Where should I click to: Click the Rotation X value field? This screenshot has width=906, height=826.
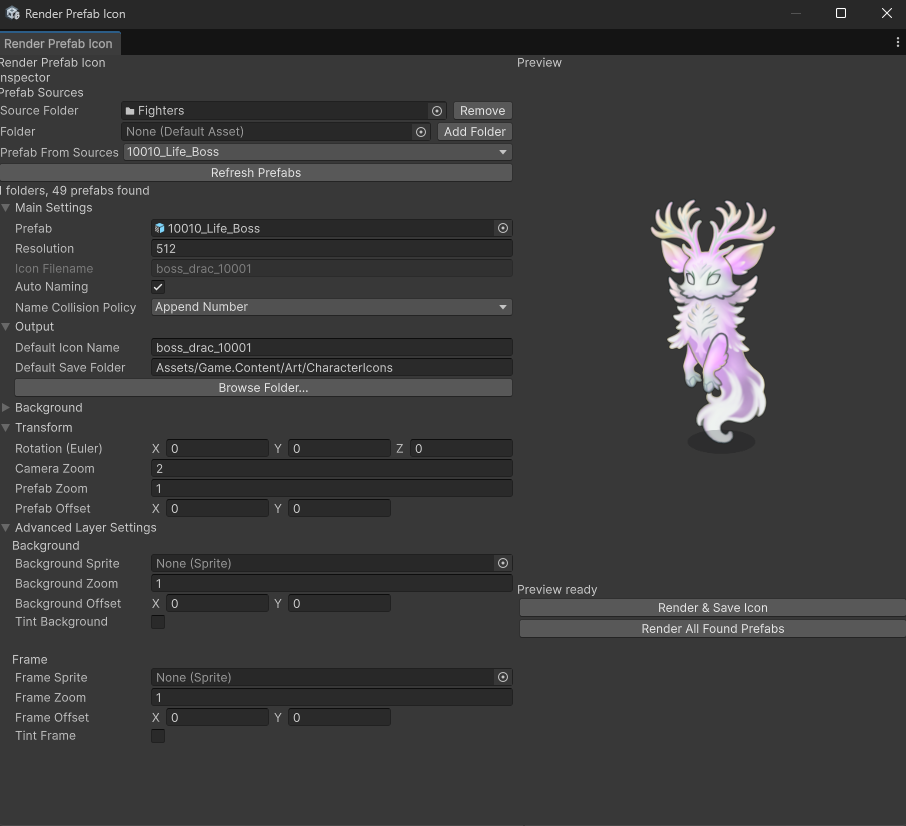click(217, 448)
